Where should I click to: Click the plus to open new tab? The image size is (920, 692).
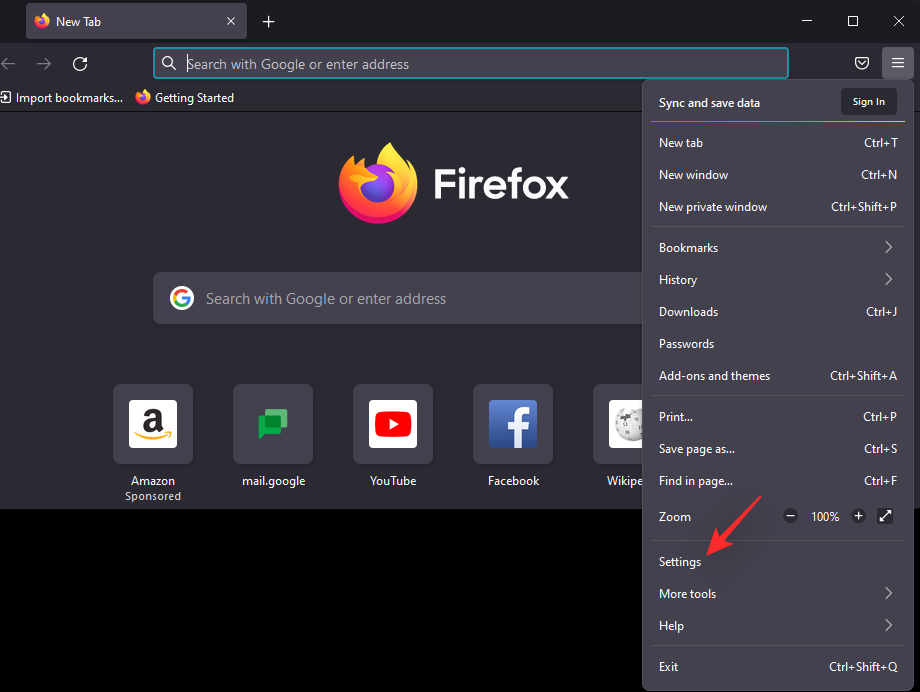(268, 21)
